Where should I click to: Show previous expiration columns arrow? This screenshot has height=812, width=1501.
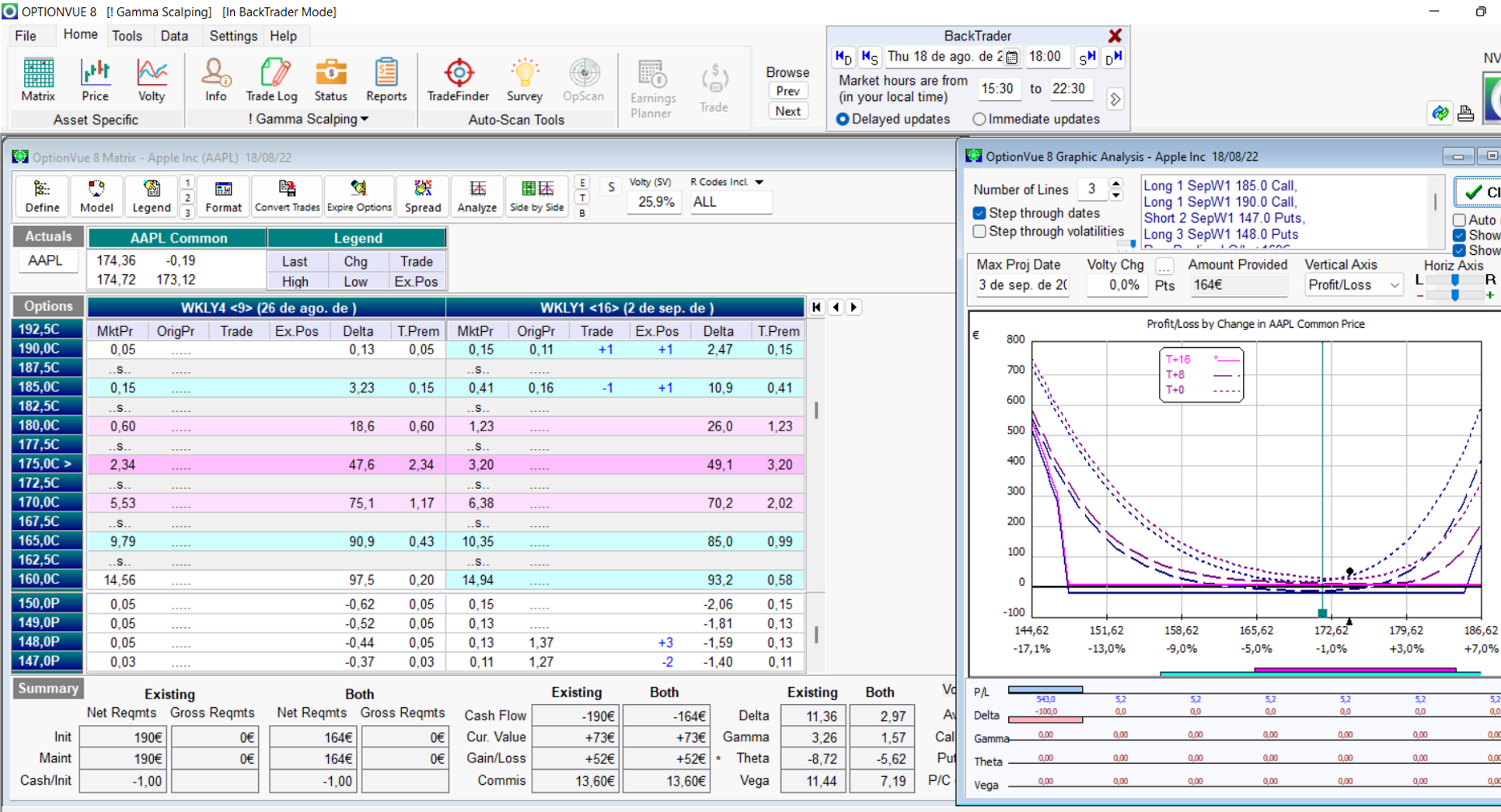click(836, 307)
